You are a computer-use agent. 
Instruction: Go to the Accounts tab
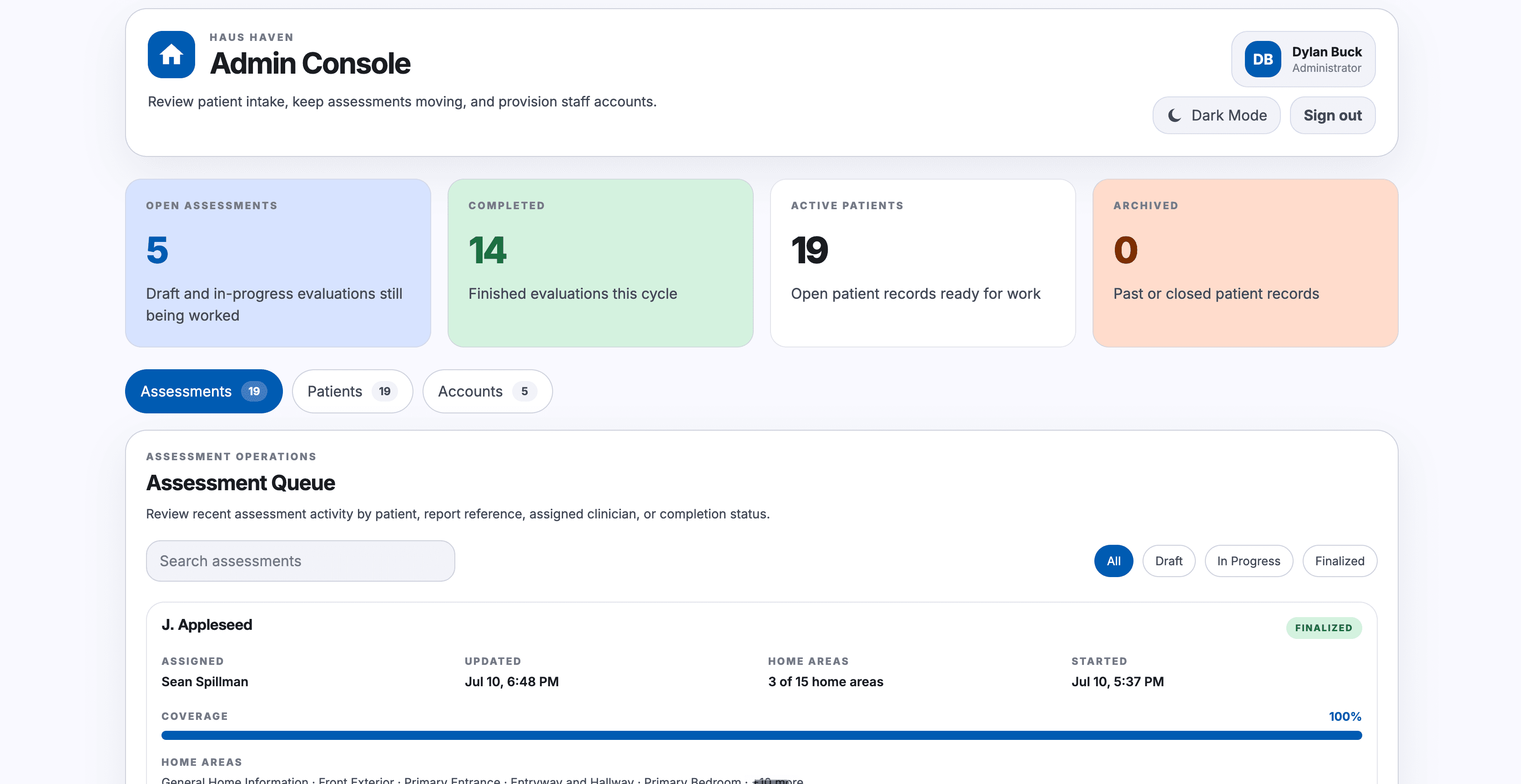point(487,392)
